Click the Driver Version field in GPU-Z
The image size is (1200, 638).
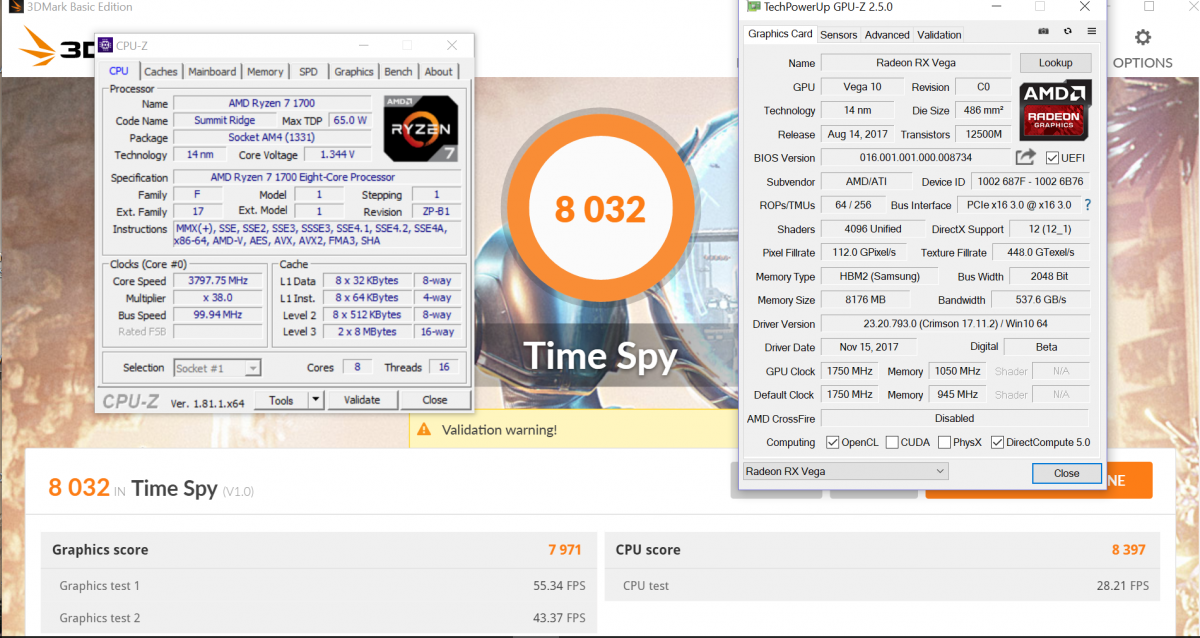tap(955, 324)
